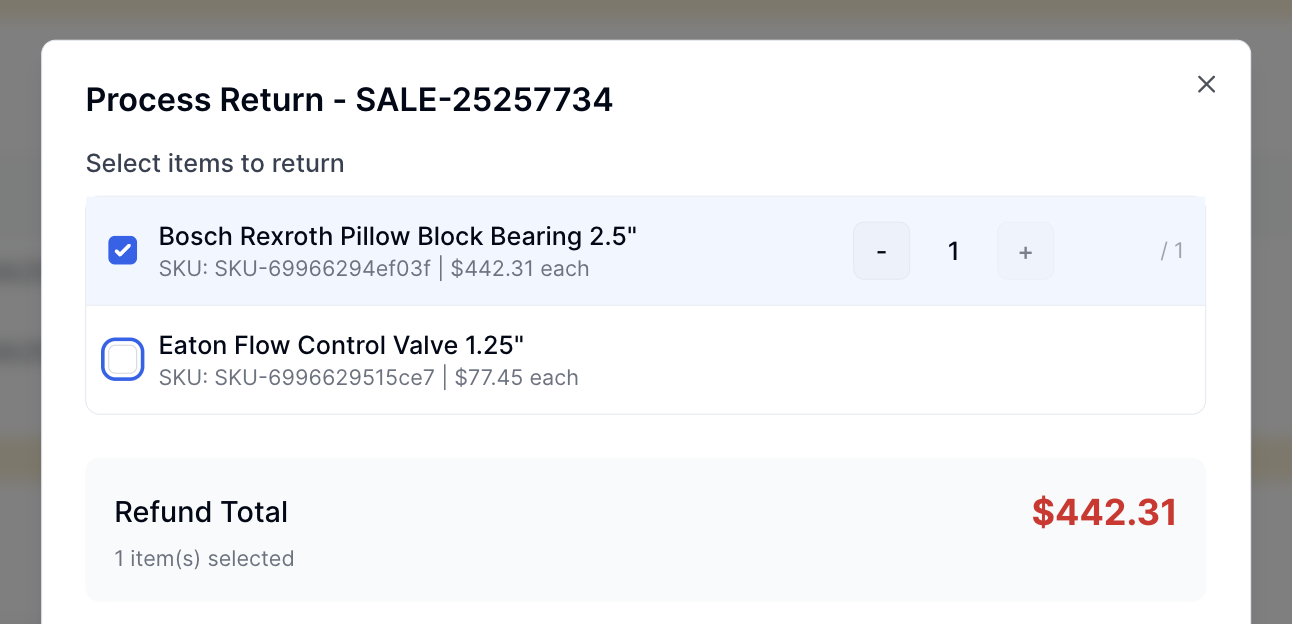This screenshot has height=624, width=1292.
Task: Click the return quantity value 1
Action: (953, 251)
